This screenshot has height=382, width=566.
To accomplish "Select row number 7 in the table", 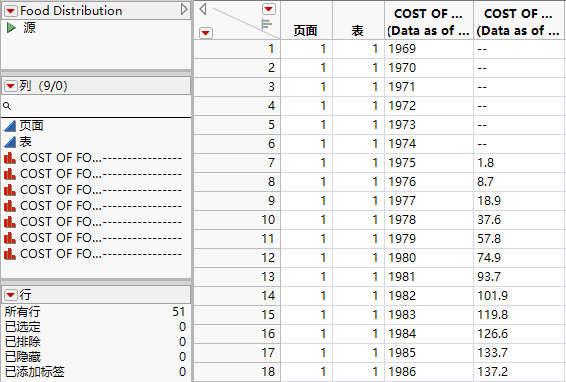I will pyautogui.click(x=237, y=163).
